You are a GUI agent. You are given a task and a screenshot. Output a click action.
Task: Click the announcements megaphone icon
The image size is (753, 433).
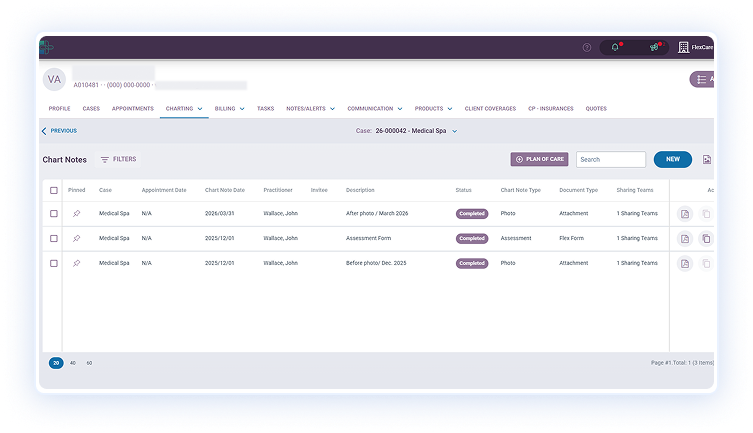click(653, 47)
